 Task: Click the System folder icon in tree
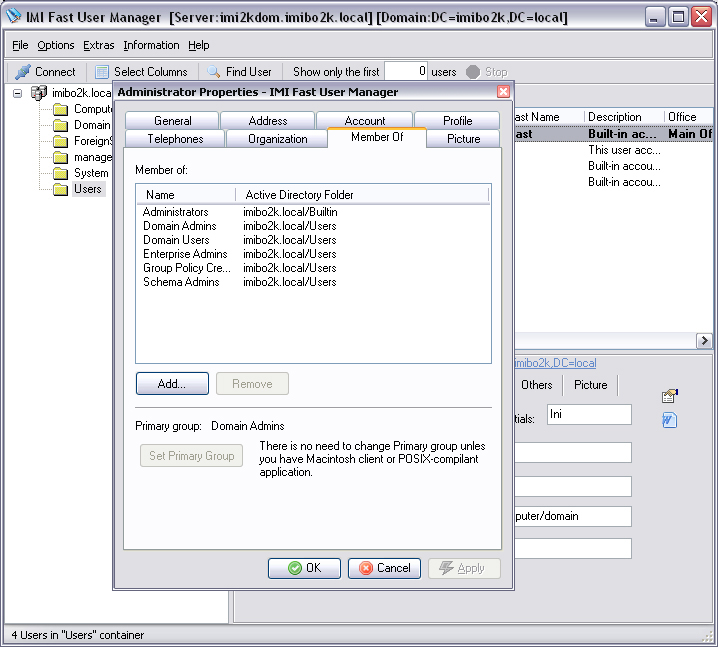60,173
